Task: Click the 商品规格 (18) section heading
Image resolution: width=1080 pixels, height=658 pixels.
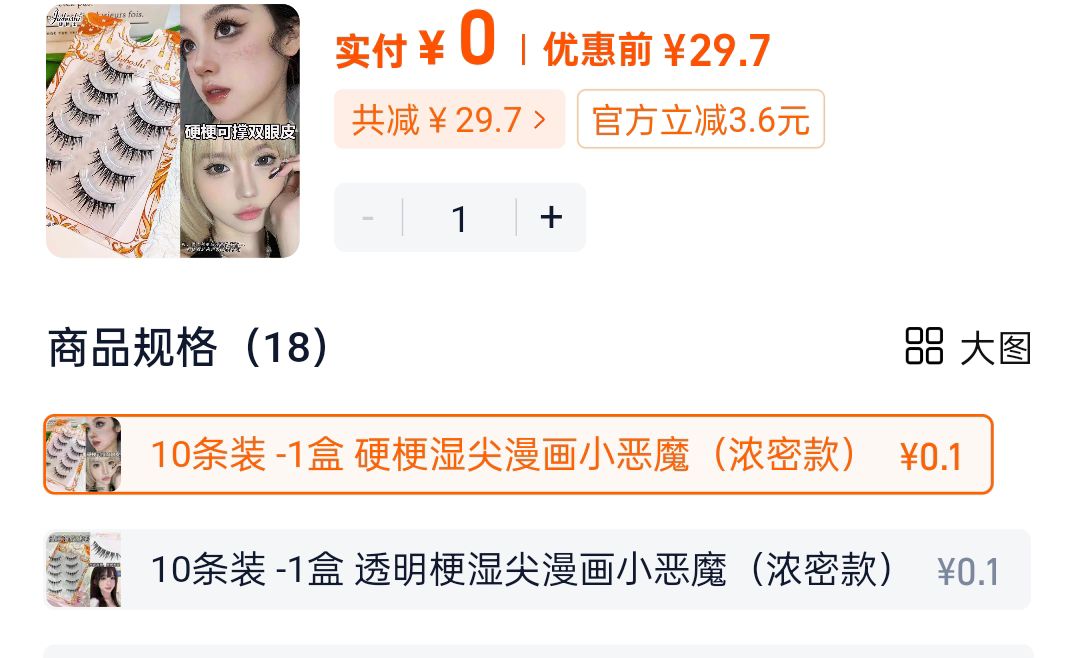Action: tap(188, 347)
